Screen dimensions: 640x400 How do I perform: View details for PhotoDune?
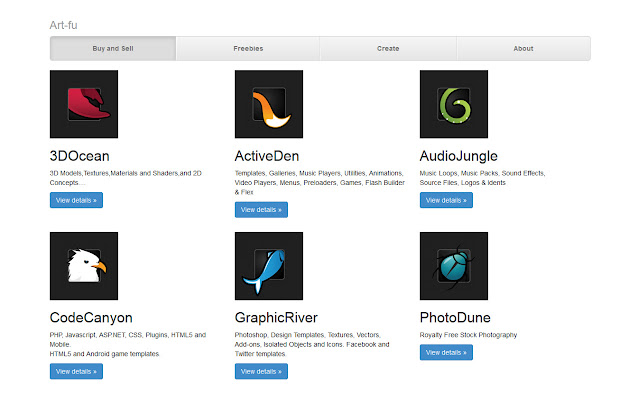tap(446, 352)
